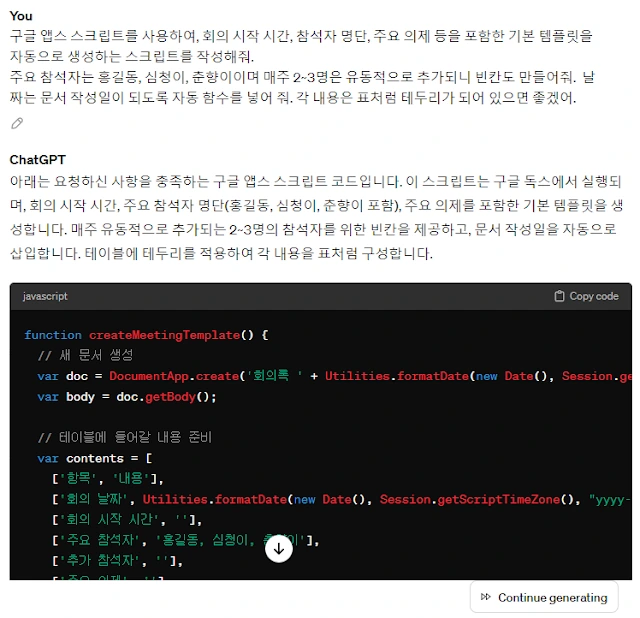Click the DocumentApp.create code text

pos(174,376)
